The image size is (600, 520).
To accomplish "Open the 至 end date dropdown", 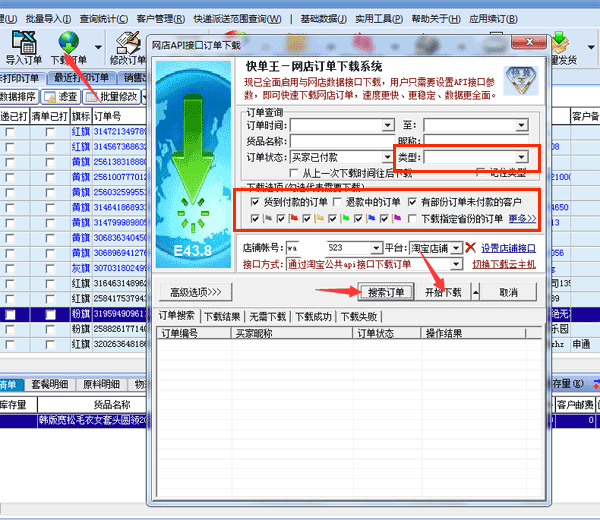I will tap(521, 125).
